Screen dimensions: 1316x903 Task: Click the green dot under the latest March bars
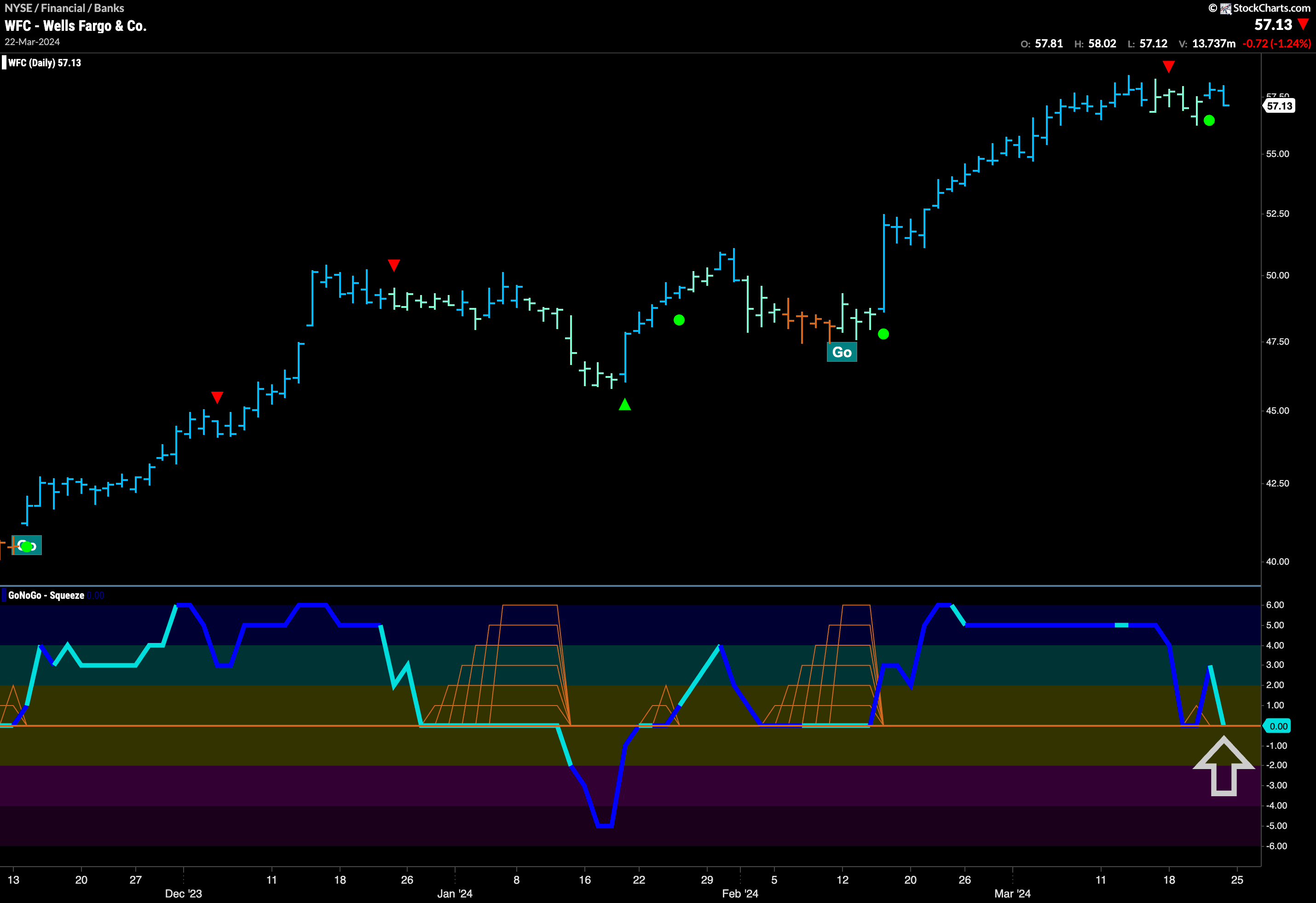click(x=1209, y=120)
